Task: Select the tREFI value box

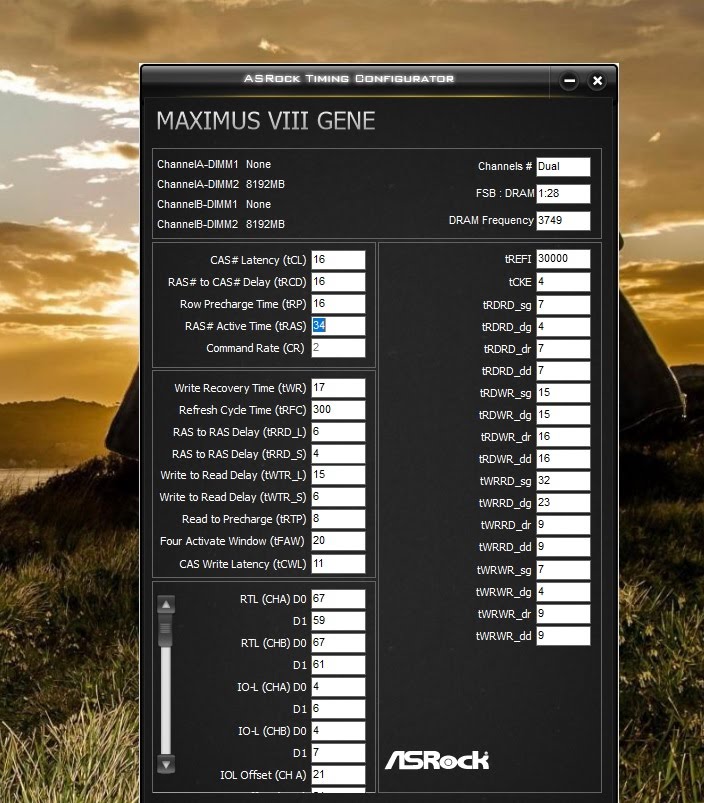Action: [563, 259]
